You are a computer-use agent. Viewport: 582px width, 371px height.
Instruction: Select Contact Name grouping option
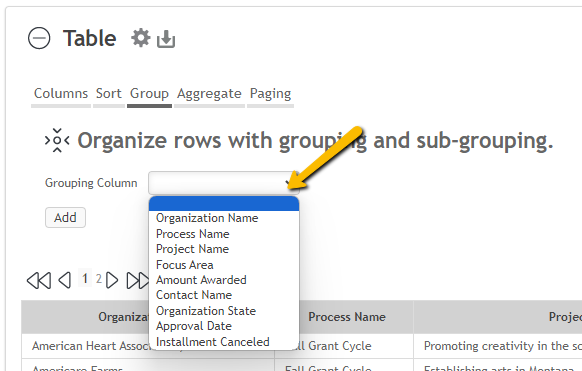[224, 295]
